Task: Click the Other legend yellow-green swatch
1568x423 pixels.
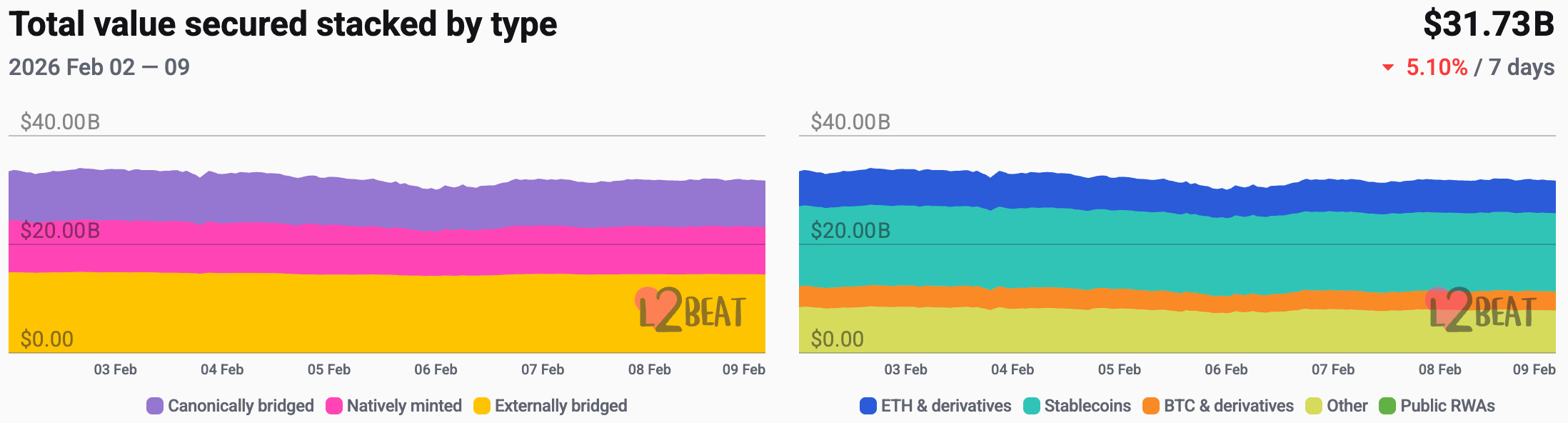Action: 1313,406
